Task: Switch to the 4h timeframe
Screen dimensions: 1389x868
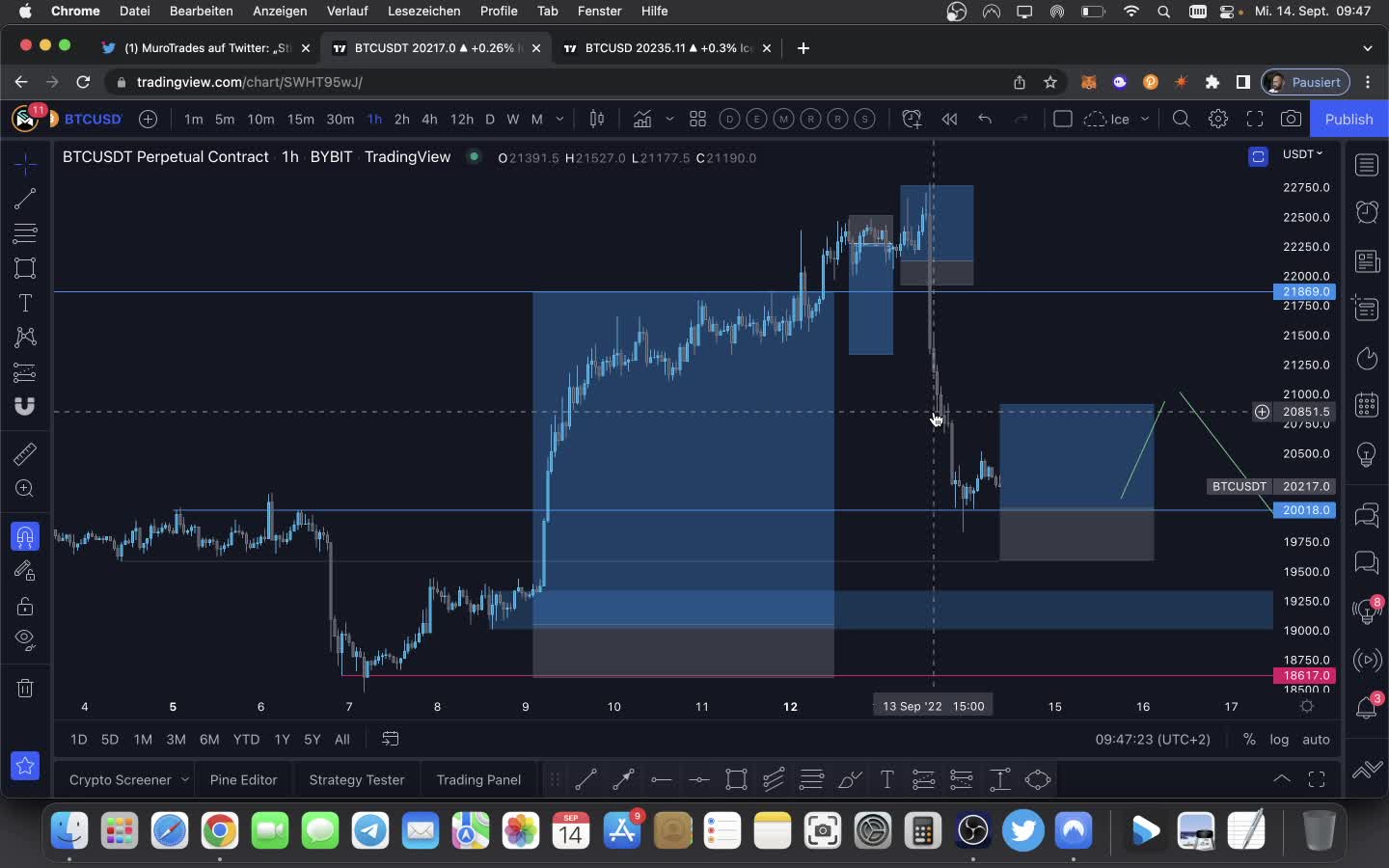Action: (x=429, y=119)
